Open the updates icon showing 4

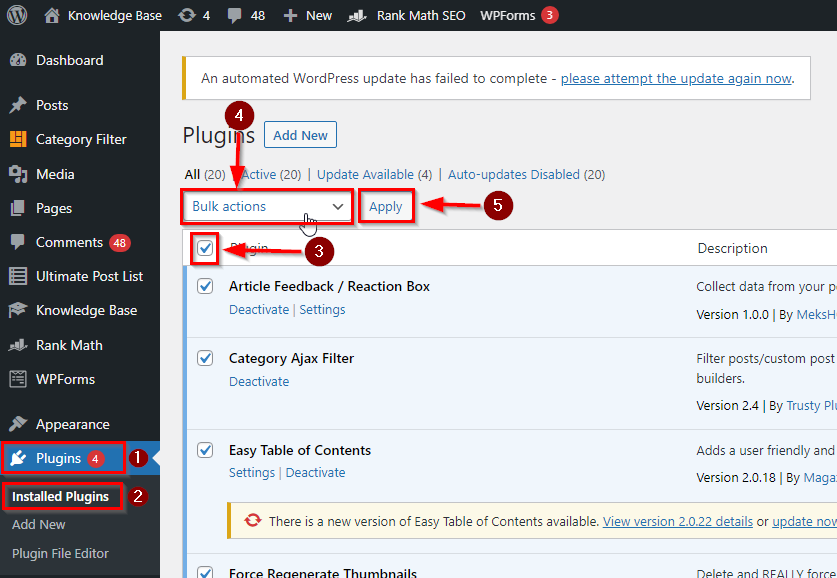click(x=187, y=15)
